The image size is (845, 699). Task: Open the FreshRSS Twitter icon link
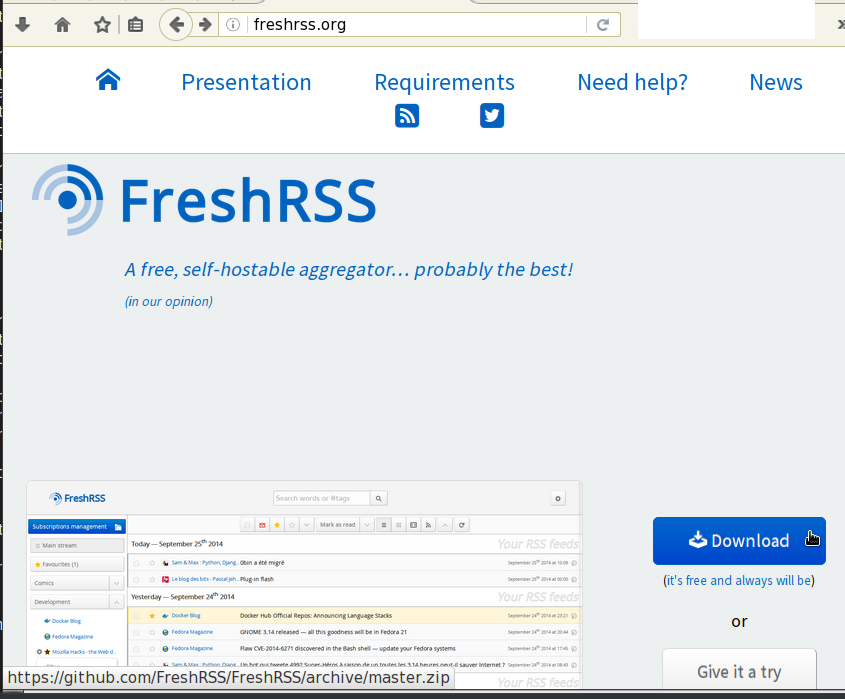point(491,116)
